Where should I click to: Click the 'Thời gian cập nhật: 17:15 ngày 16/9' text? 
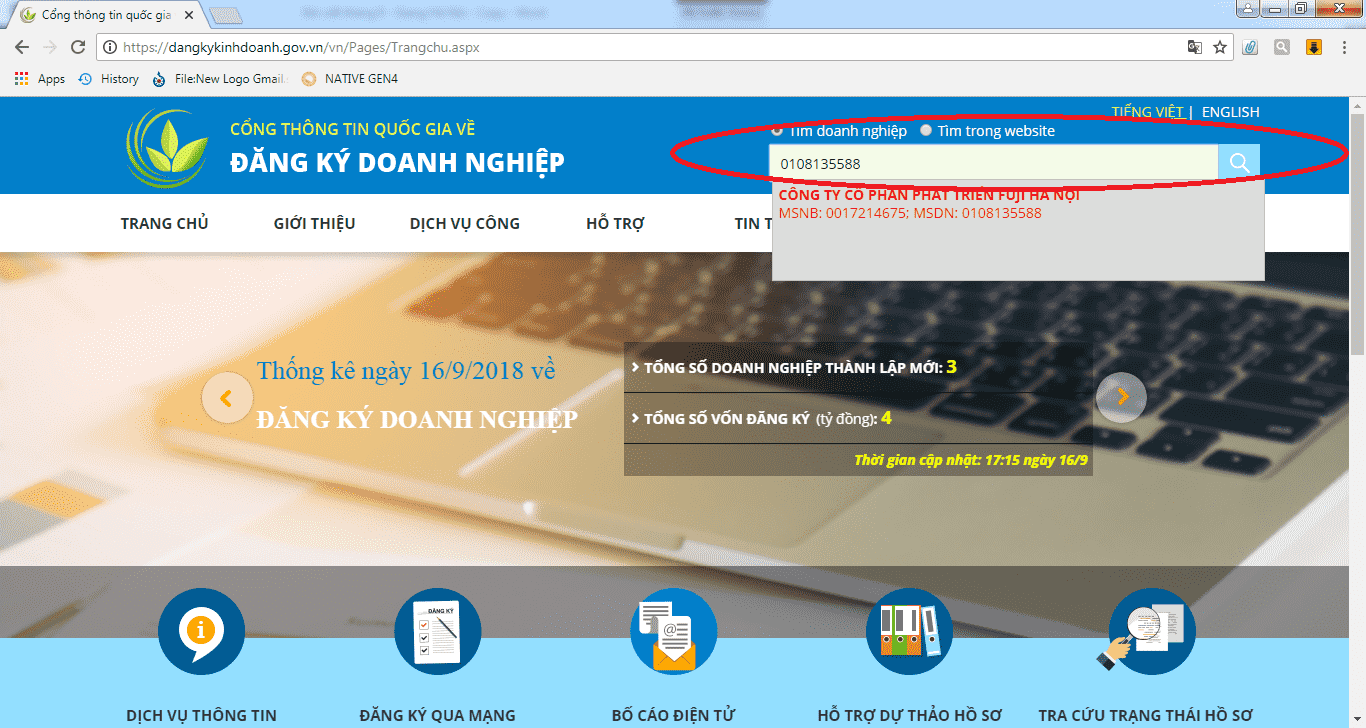click(971, 461)
